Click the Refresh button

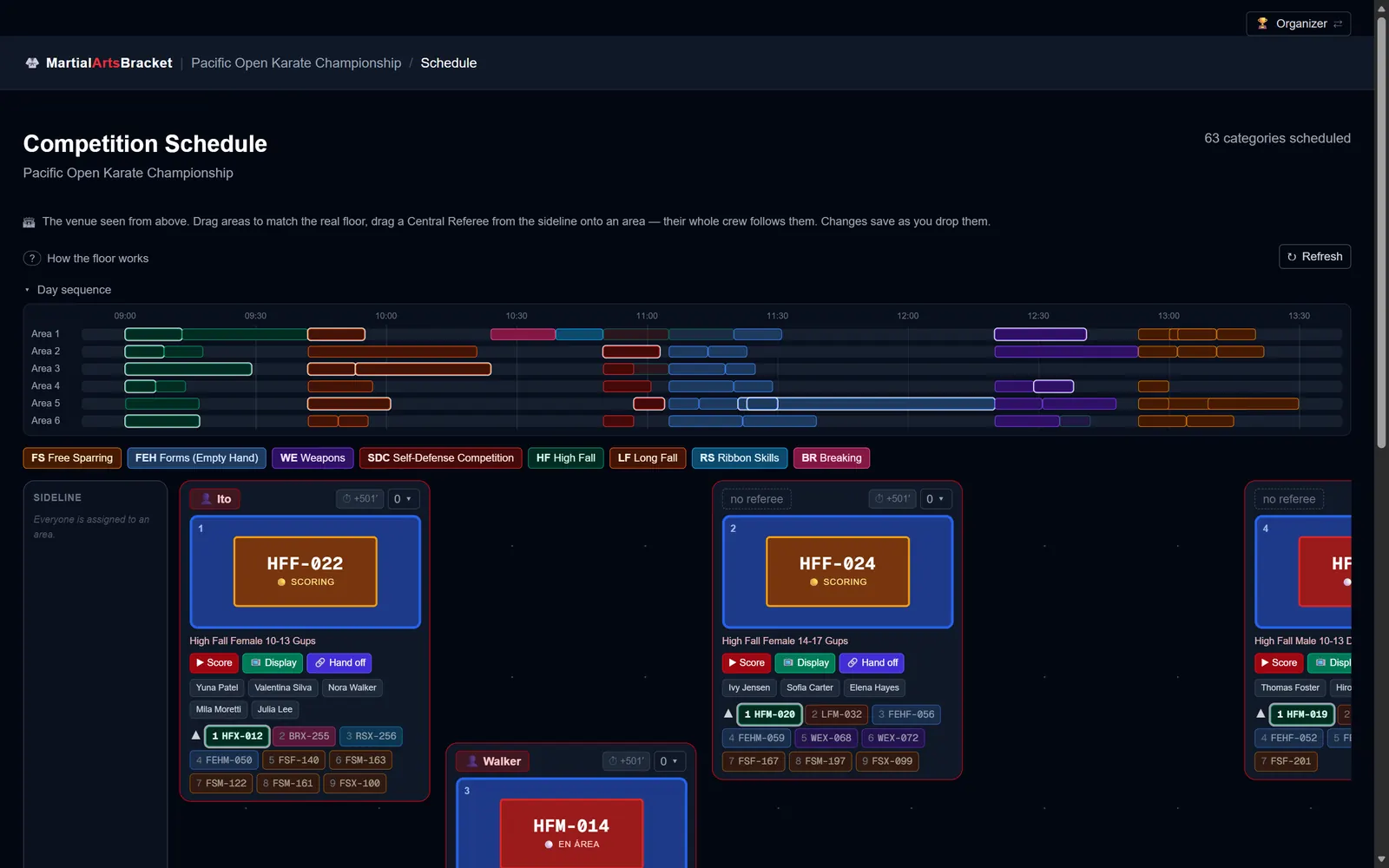click(x=1314, y=257)
